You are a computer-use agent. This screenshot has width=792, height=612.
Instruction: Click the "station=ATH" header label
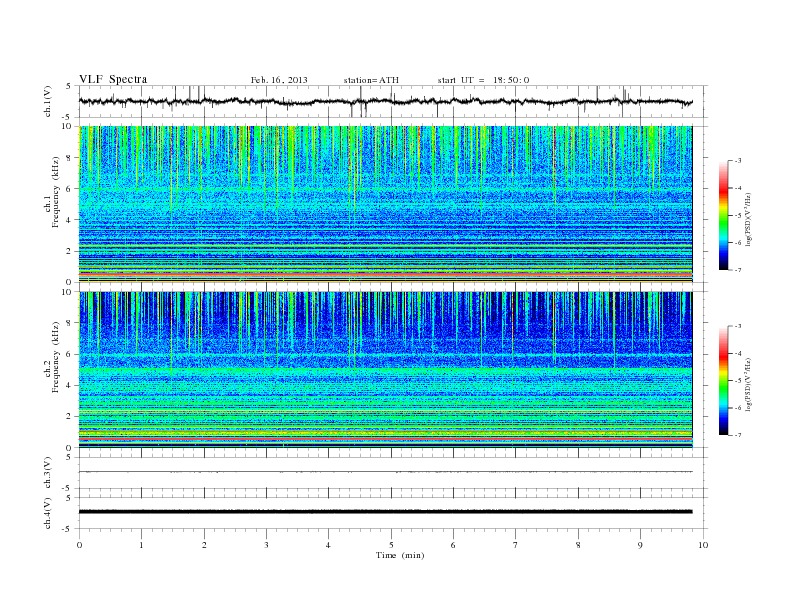click(371, 80)
